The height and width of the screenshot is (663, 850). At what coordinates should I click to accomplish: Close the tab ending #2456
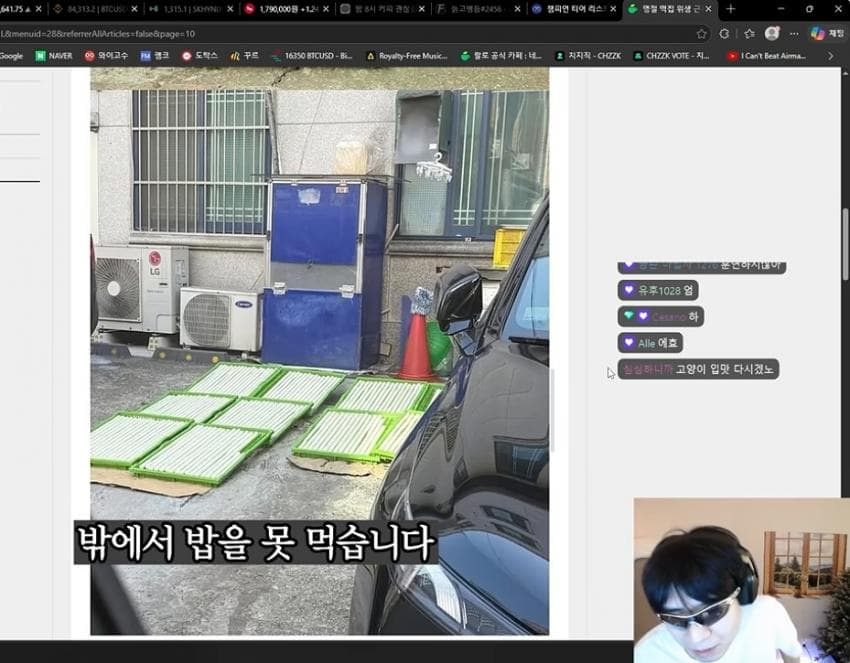pos(517,9)
